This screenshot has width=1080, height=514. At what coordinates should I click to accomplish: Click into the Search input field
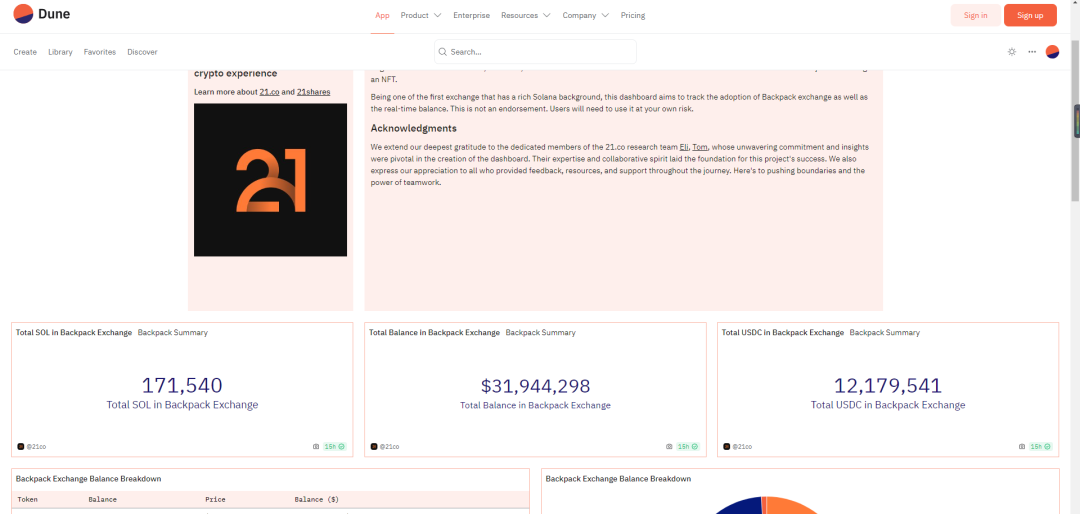(x=535, y=52)
